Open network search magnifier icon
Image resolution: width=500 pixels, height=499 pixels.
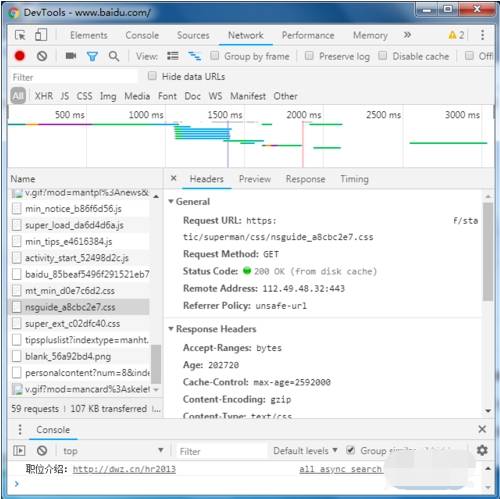[x=114, y=56]
